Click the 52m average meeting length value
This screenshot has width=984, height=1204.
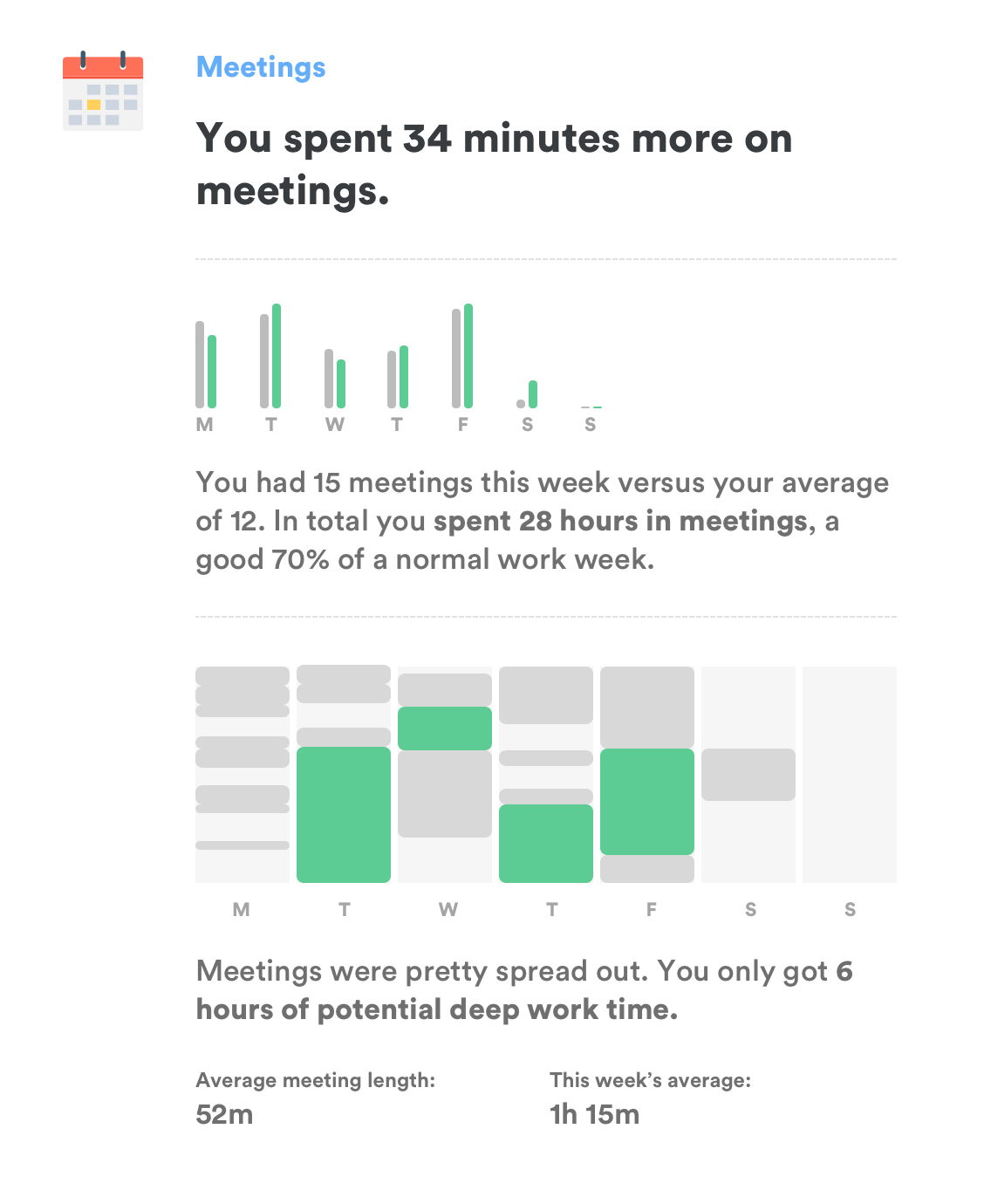click(x=224, y=1114)
